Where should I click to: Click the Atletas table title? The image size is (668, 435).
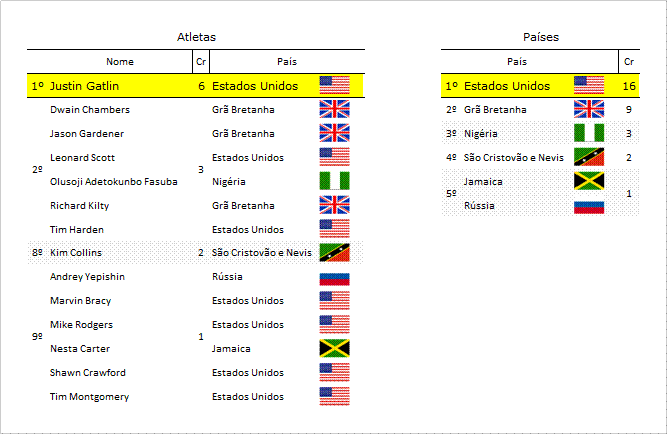pyautogui.click(x=196, y=37)
